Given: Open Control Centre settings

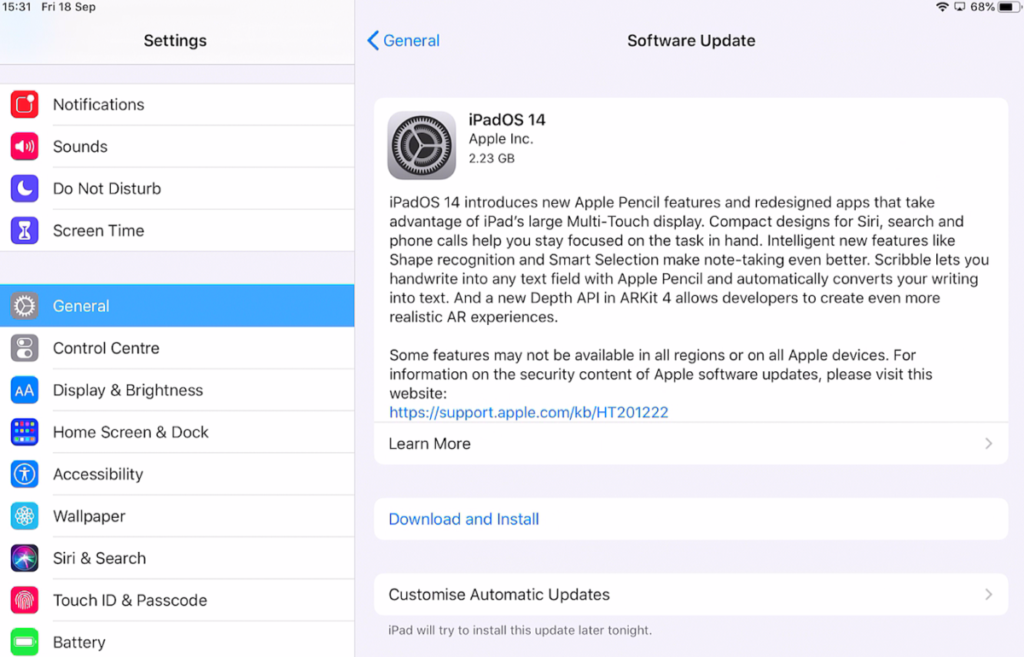Looking at the screenshot, I should tap(177, 348).
